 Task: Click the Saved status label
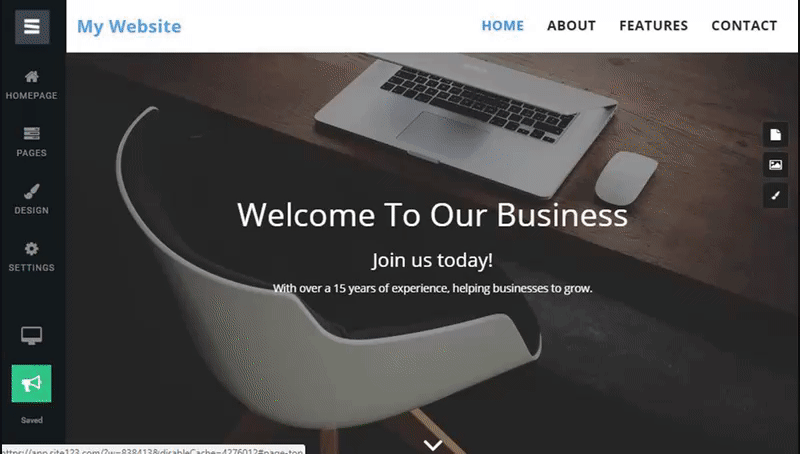pyautogui.click(x=32, y=420)
